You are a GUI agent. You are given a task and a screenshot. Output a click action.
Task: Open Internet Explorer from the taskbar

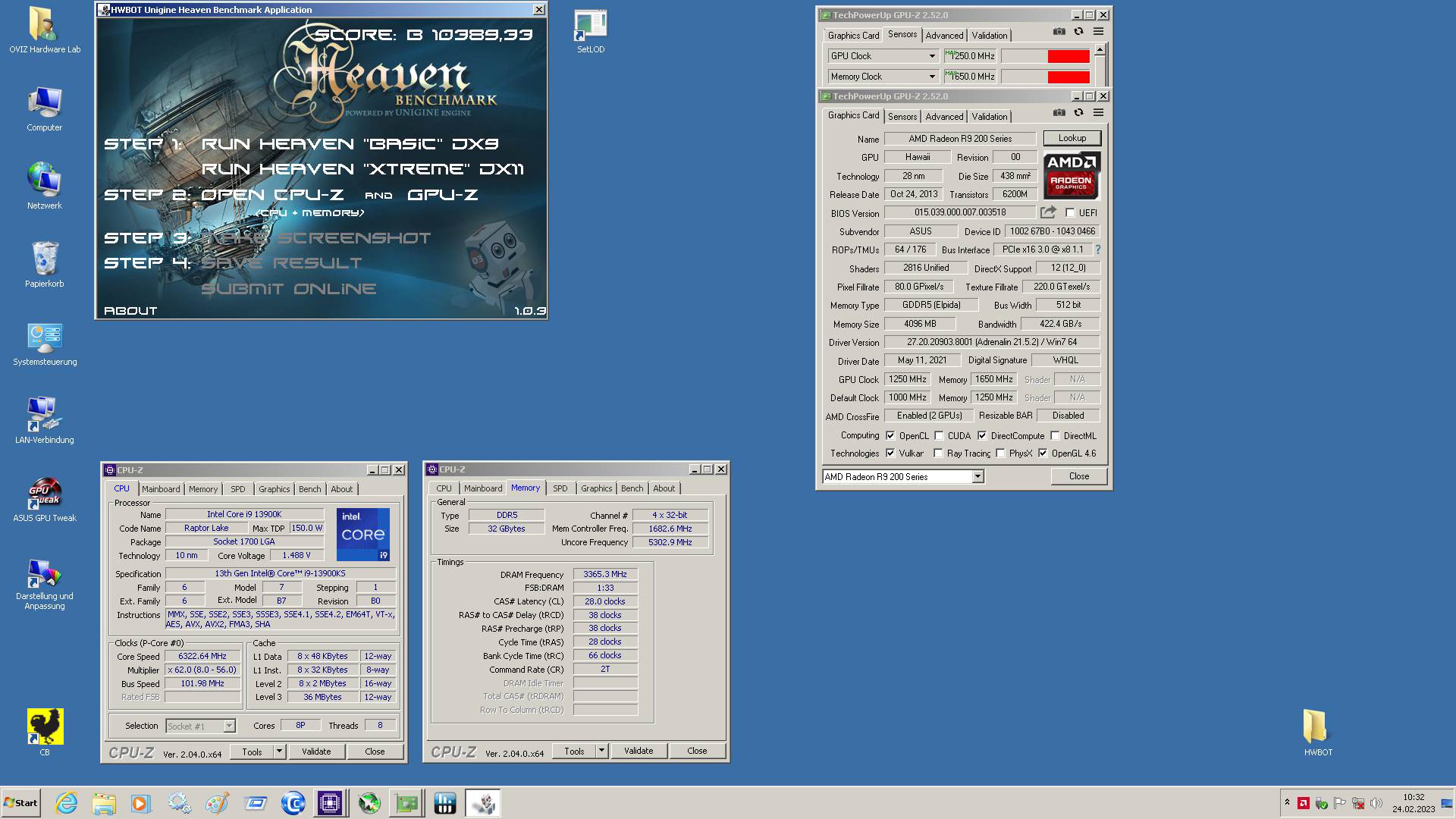coord(67,803)
